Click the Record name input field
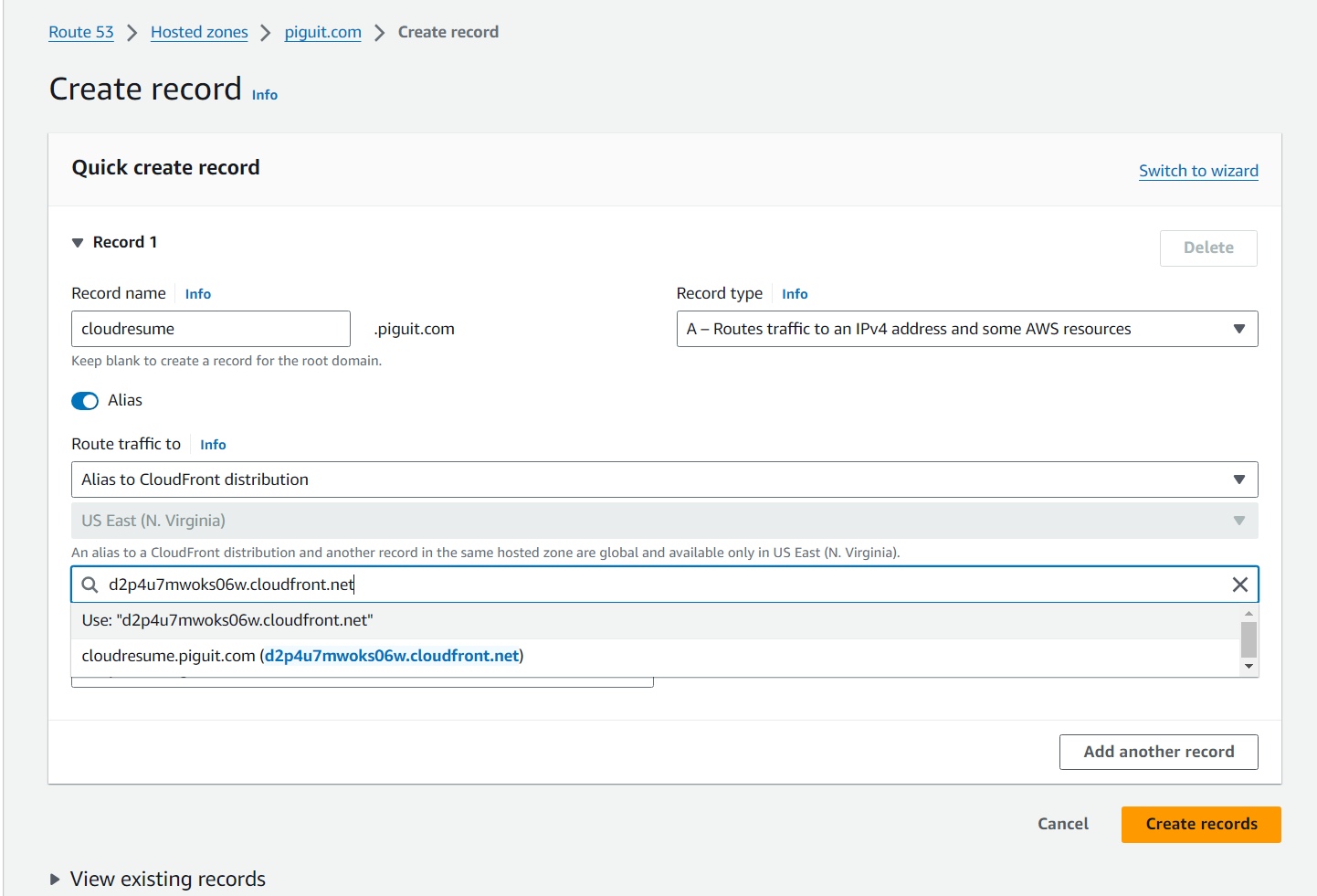Image resolution: width=1317 pixels, height=896 pixels. tap(211, 329)
